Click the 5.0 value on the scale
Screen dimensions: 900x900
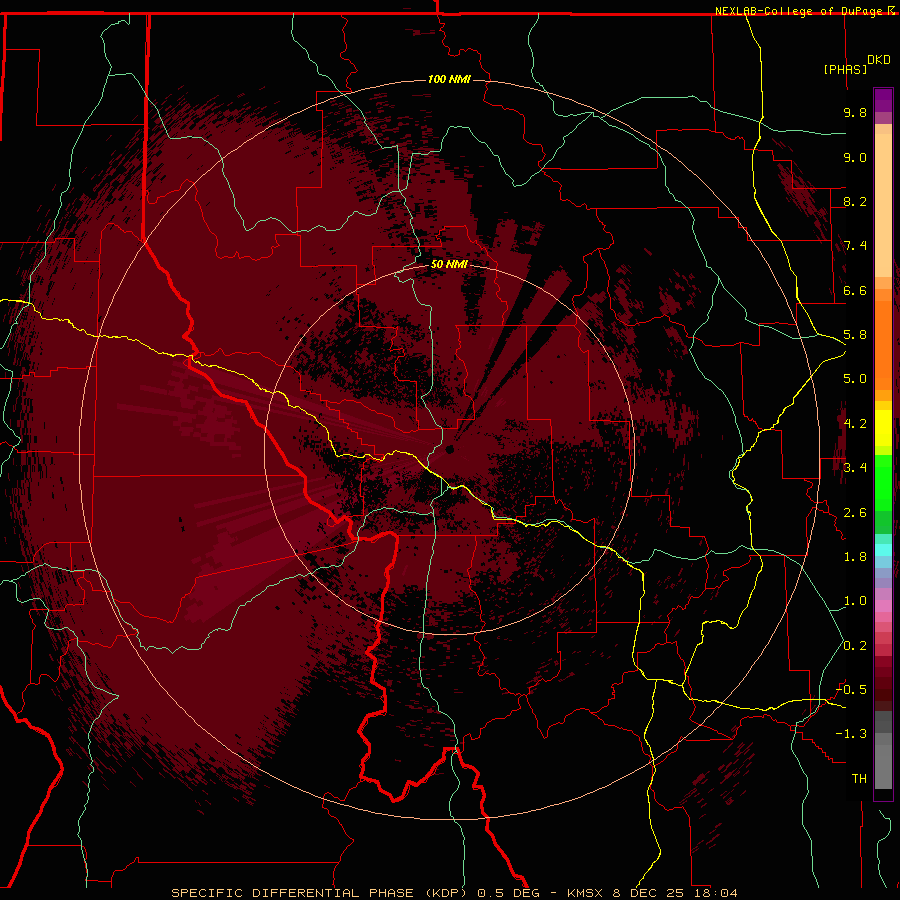855,379
